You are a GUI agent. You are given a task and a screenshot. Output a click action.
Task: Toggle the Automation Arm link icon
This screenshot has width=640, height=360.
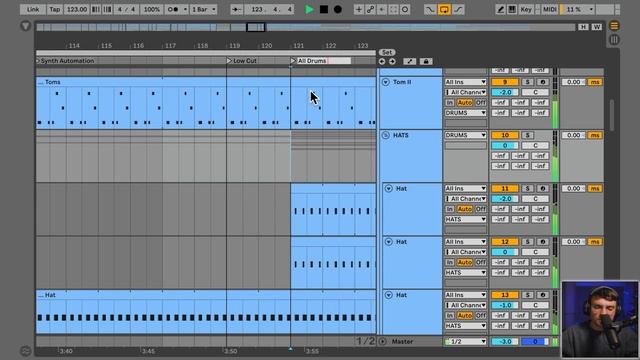pyautogui.click(x=370, y=9)
